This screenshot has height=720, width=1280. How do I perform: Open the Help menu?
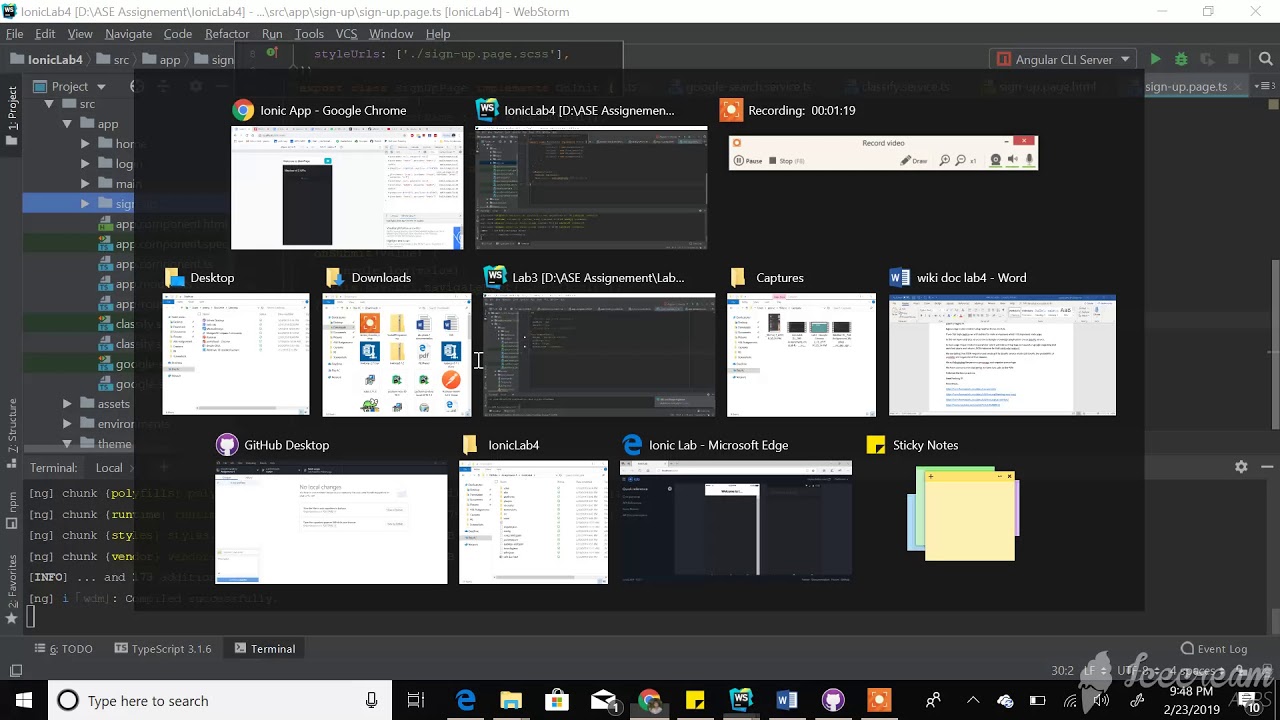click(438, 34)
